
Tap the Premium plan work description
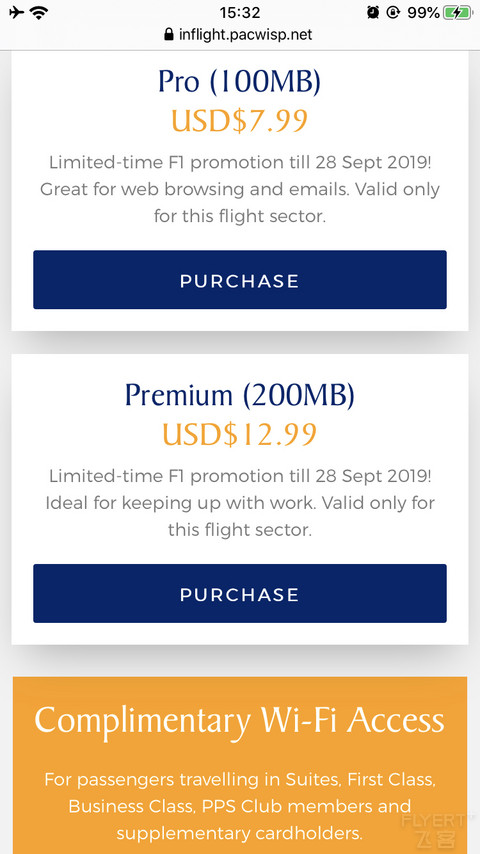240,503
